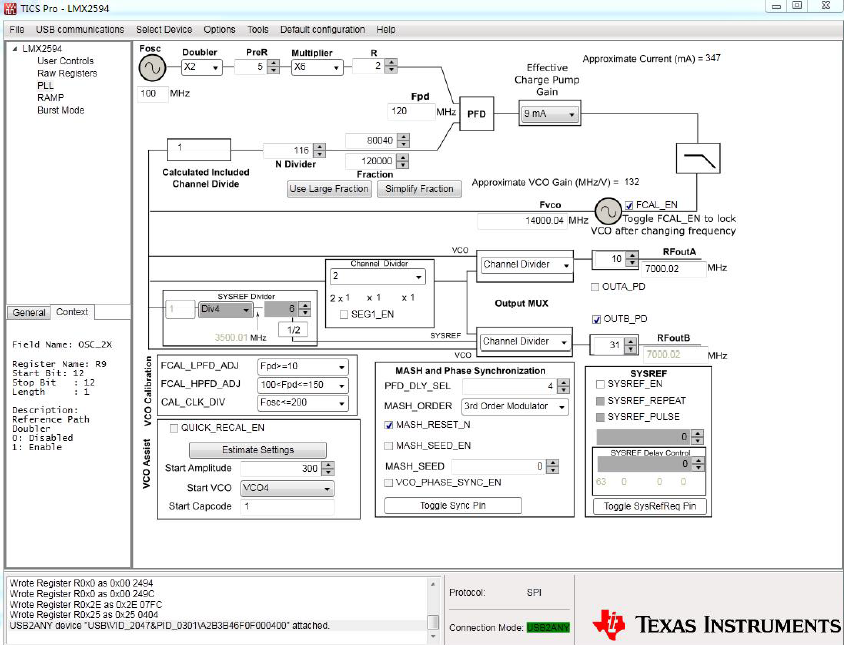Click the Texas Instruments logo
The image size is (844, 645).
(x=717, y=625)
